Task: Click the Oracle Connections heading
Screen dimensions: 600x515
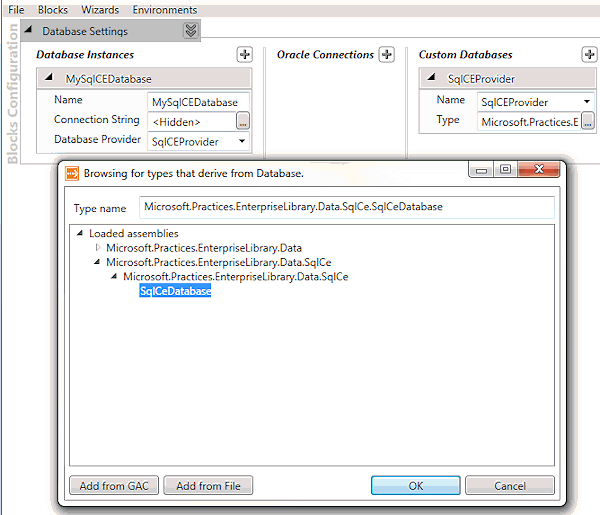Action: 325,55
